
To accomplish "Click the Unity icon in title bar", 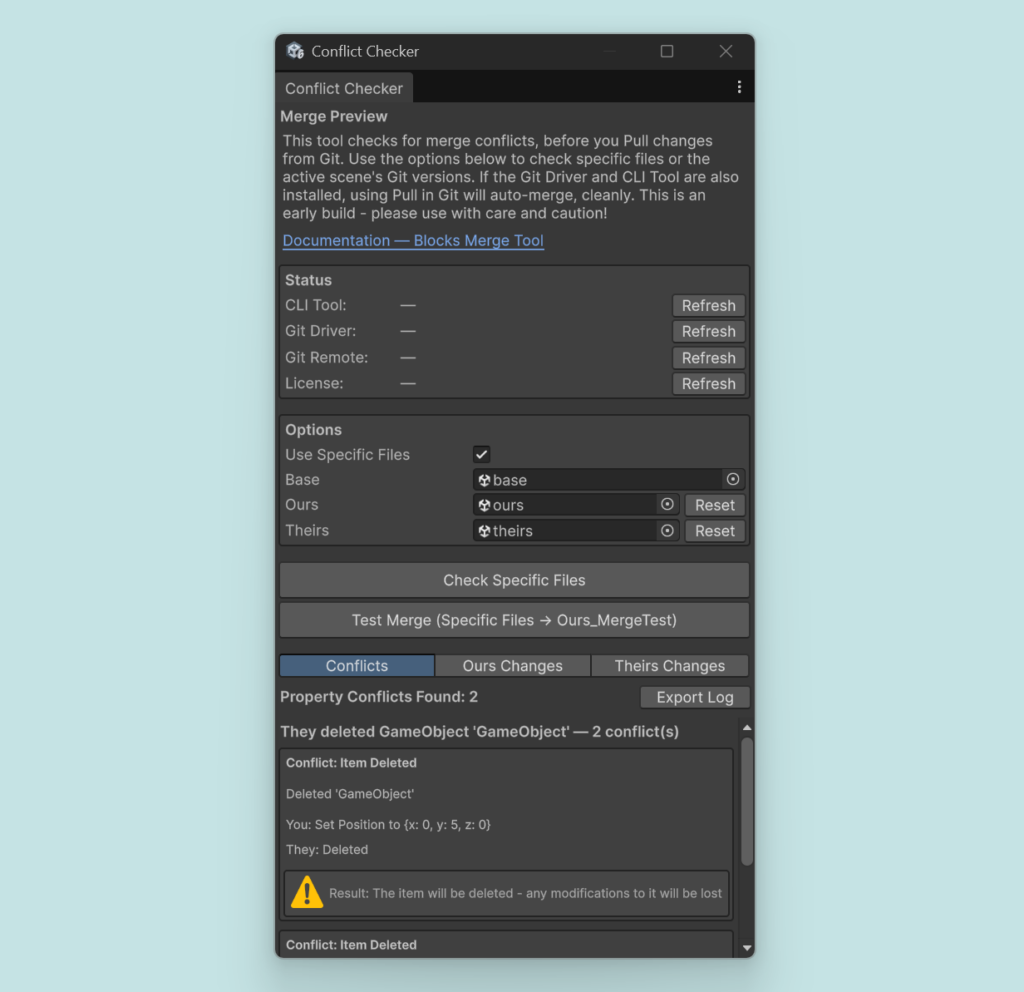I will [295, 51].
